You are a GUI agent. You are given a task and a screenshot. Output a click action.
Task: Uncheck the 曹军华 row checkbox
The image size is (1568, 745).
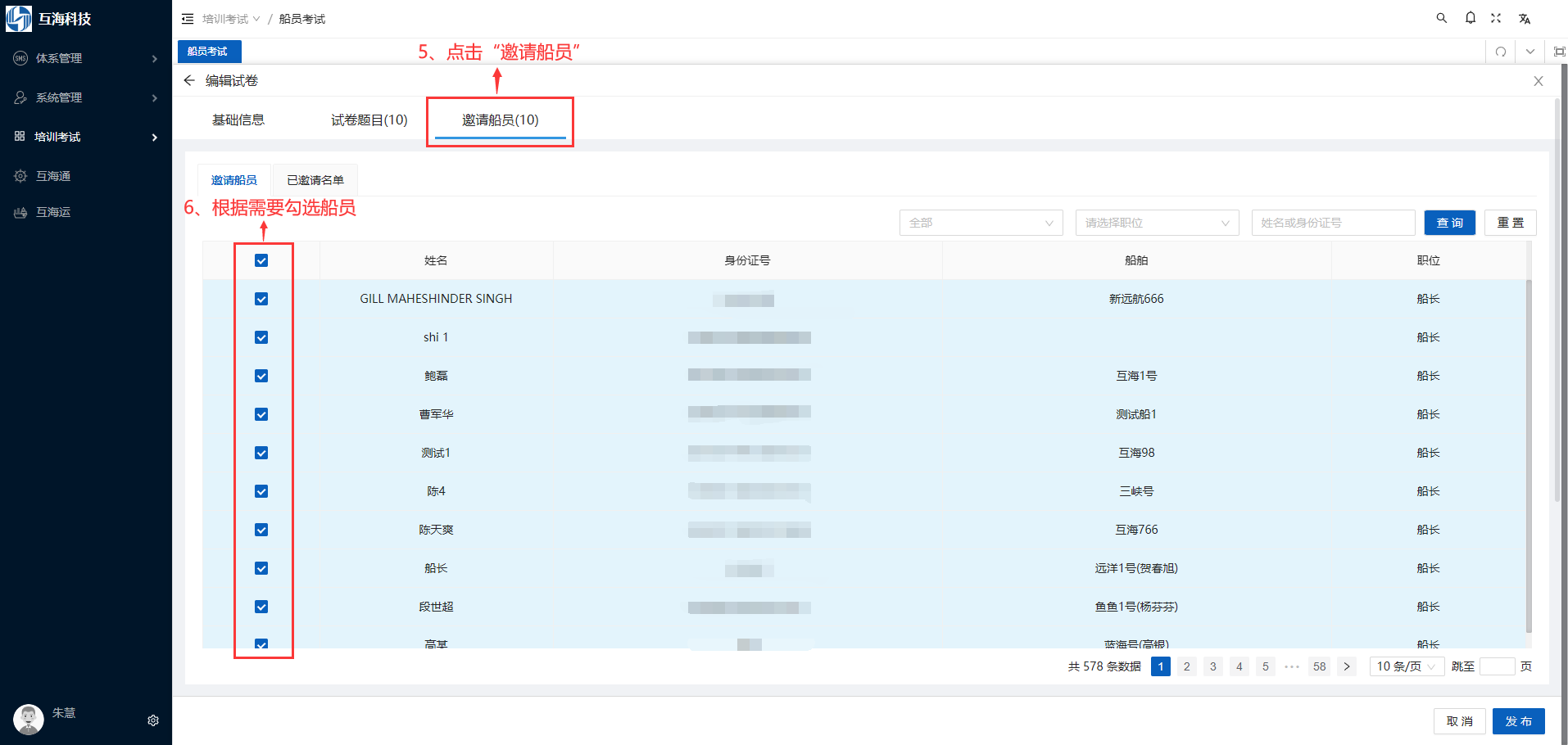coord(261,414)
